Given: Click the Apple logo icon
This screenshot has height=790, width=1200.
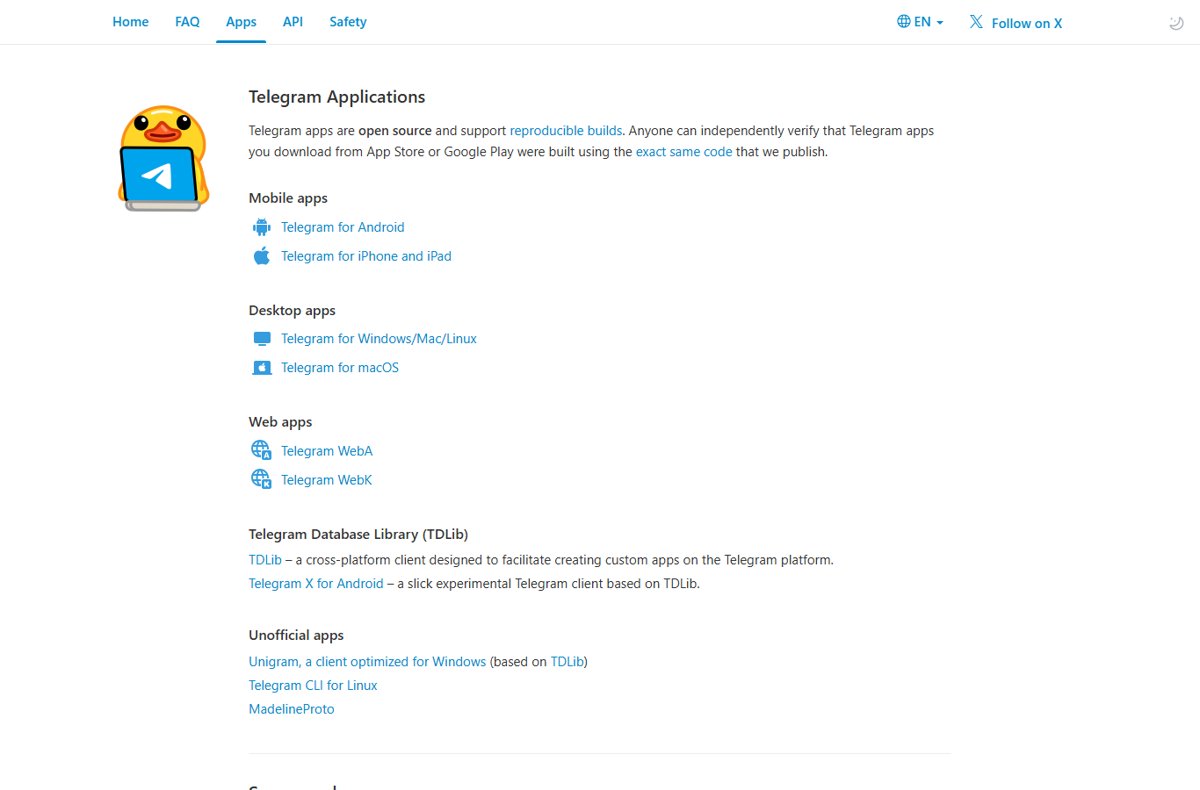Looking at the screenshot, I should 261,256.
